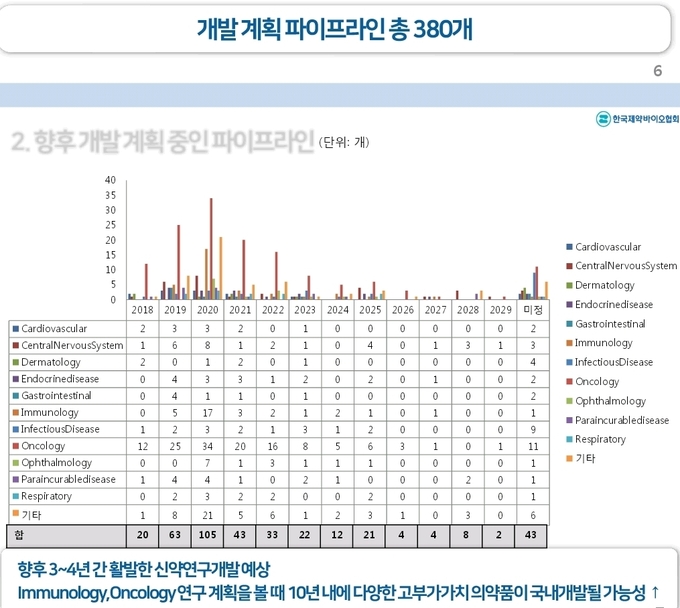The width and height of the screenshot is (680, 608).
Task: Click the Ophthalmology entry in the right legend
Action: tap(611, 401)
